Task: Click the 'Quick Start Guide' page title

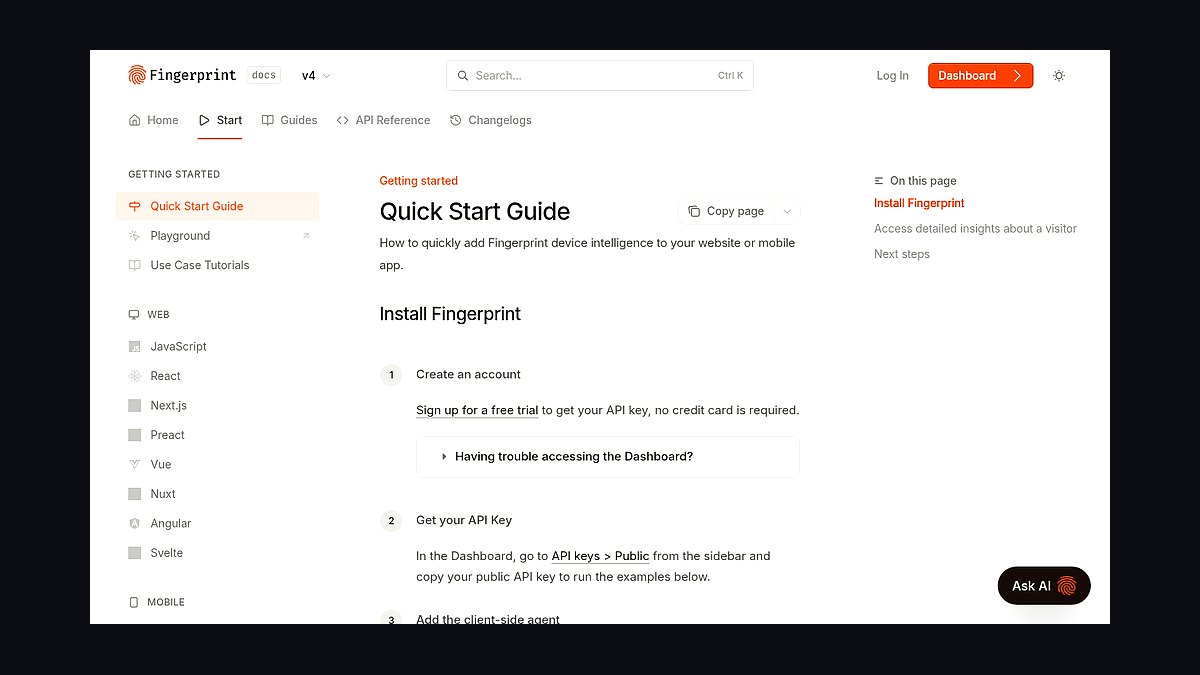Action: (475, 212)
